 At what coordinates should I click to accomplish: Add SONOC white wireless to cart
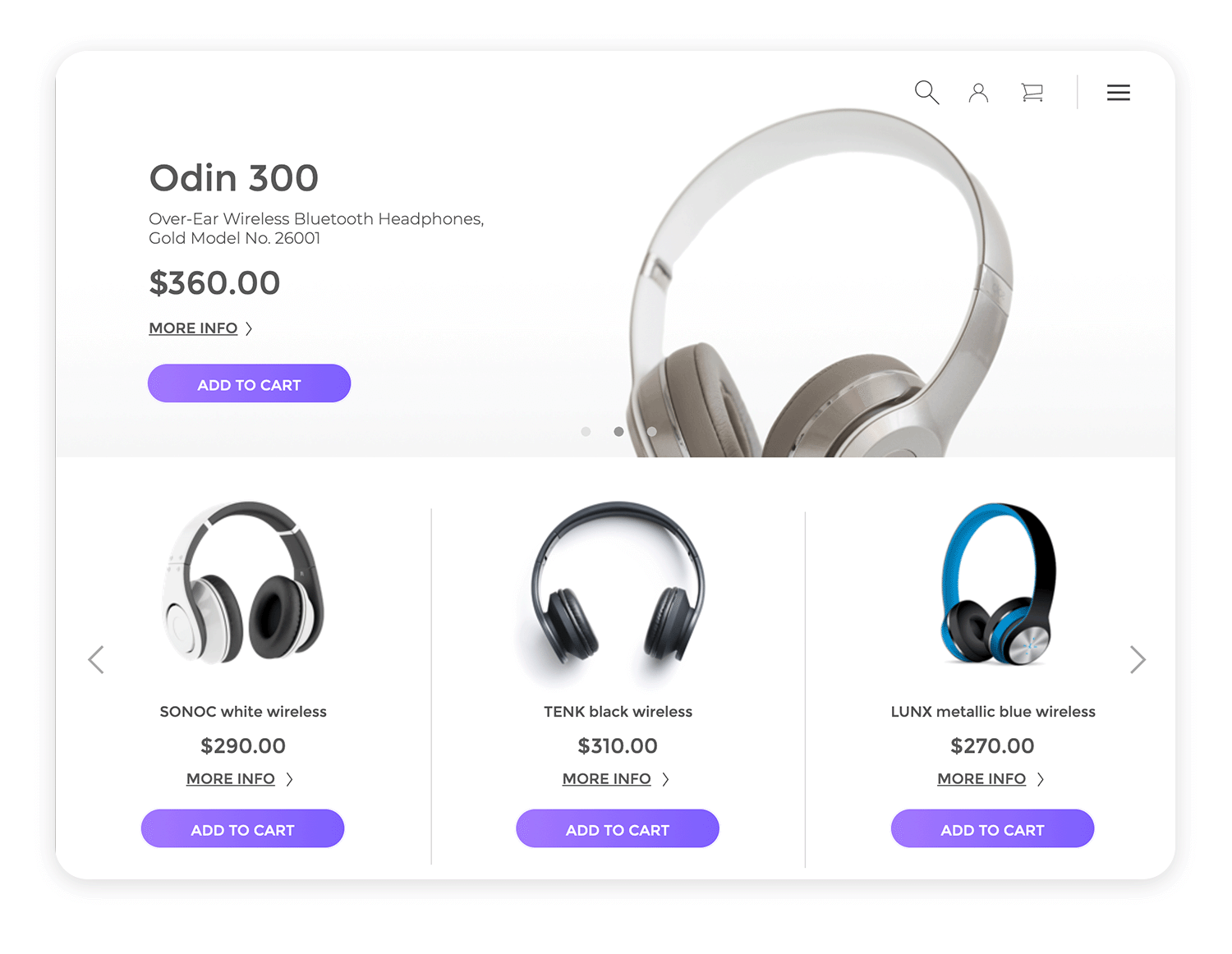[x=242, y=828]
